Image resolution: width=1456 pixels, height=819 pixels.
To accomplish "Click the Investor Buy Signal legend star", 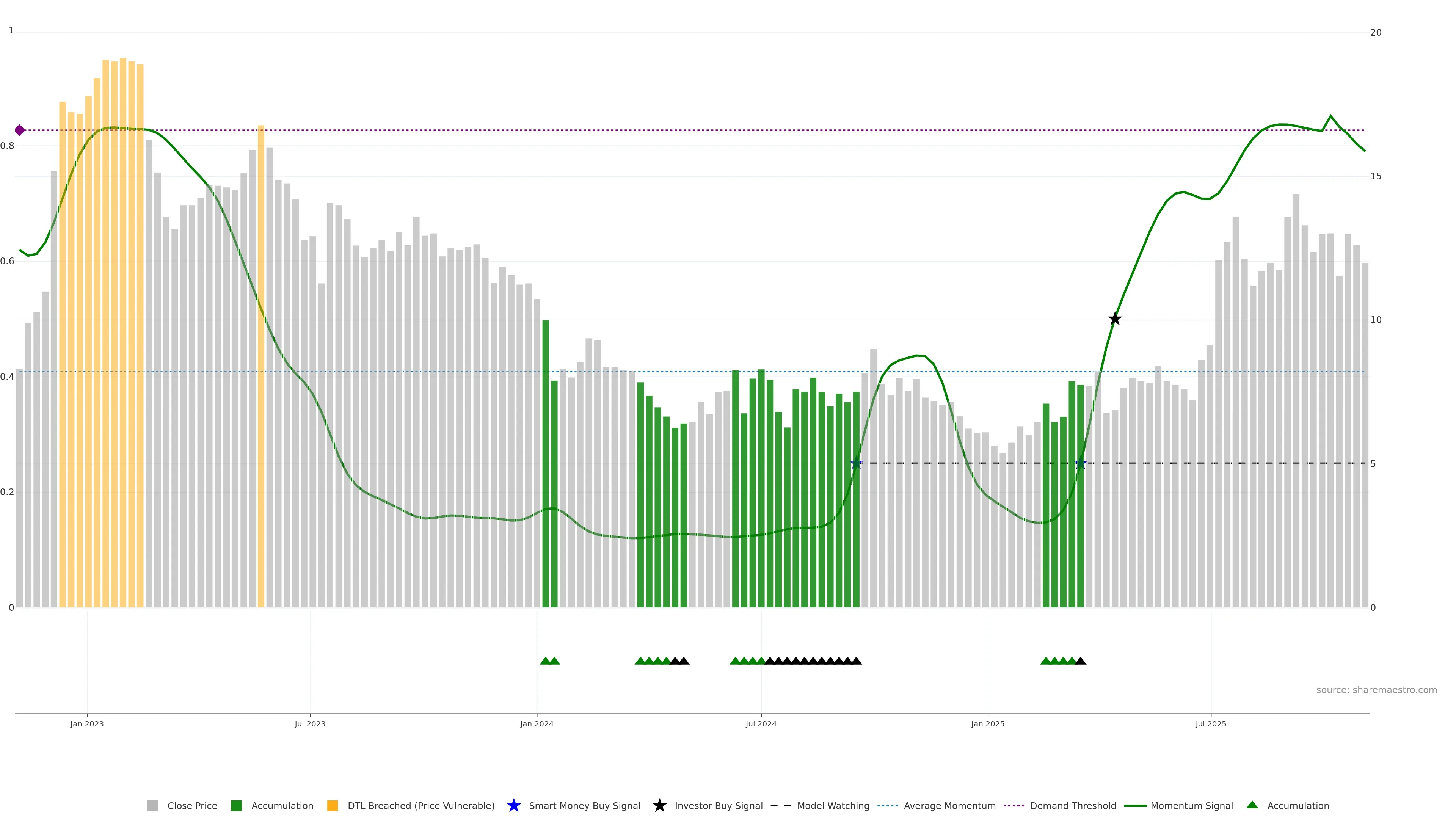I will click(659, 805).
